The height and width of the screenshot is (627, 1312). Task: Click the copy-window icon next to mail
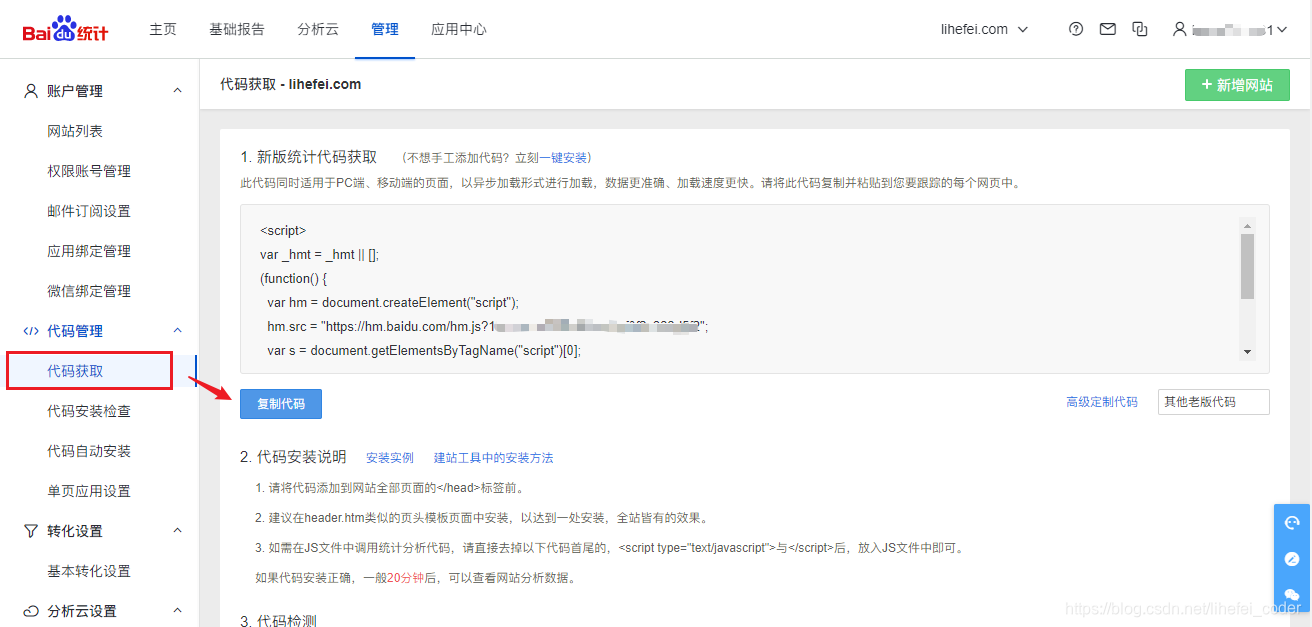click(1140, 30)
